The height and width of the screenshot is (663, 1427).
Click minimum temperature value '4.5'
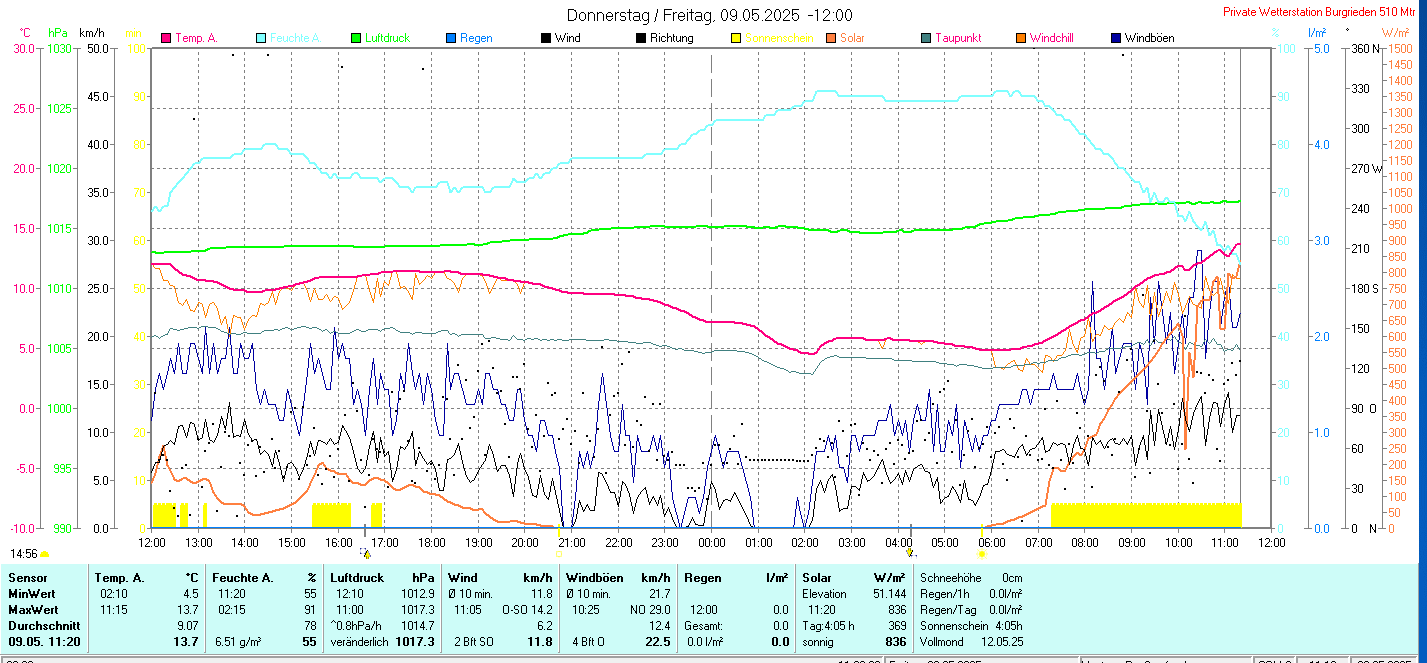tap(190, 594)
